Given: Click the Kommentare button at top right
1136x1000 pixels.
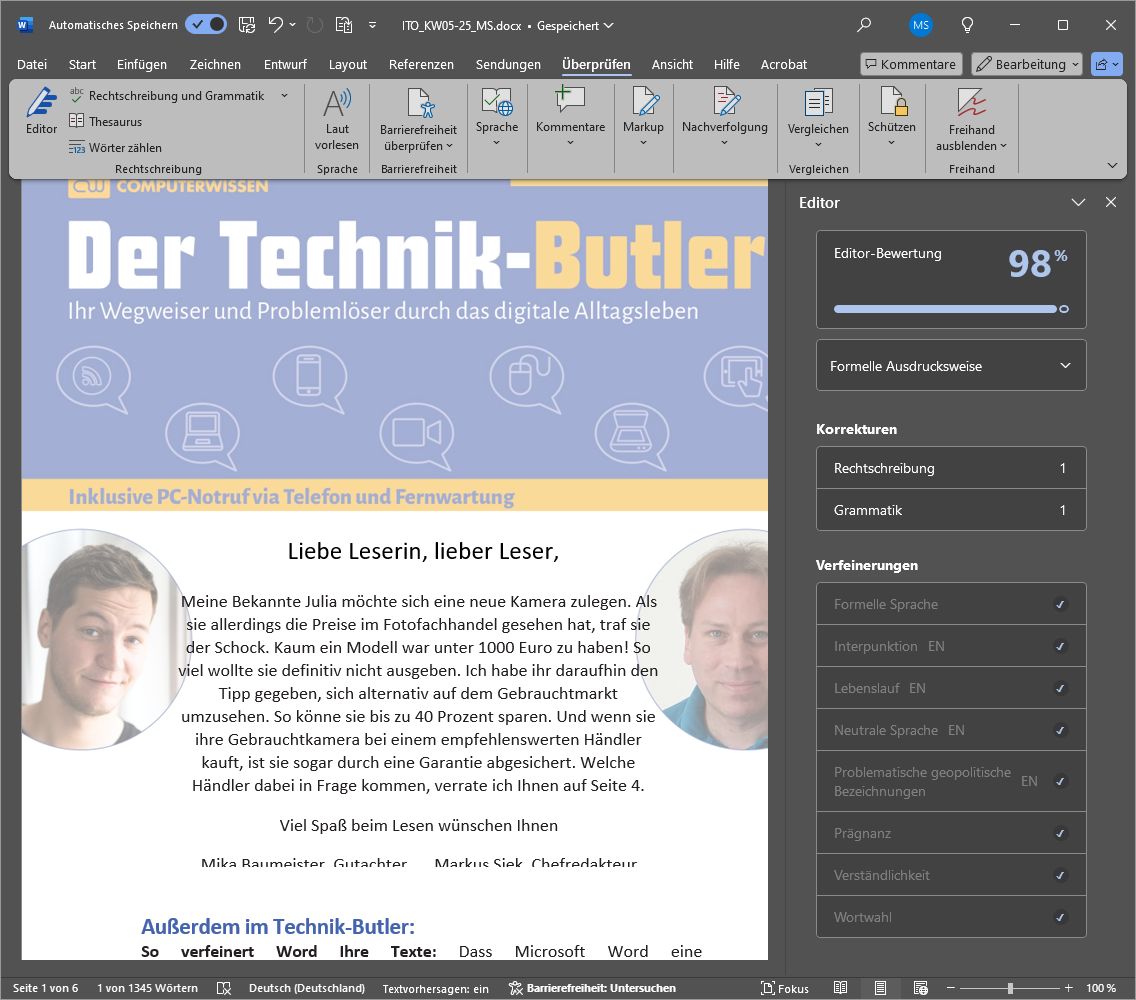Looking at the screenshot, I should [911, 64].
